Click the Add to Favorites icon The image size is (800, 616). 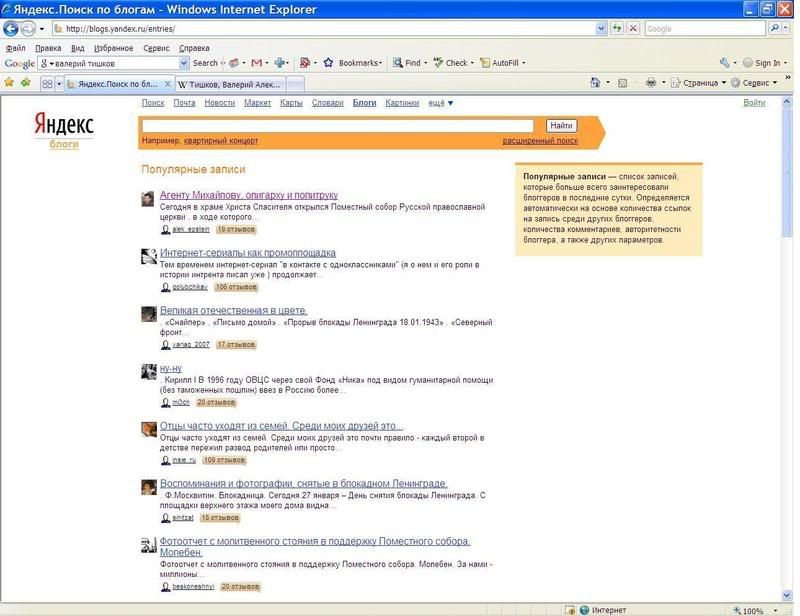25,83
